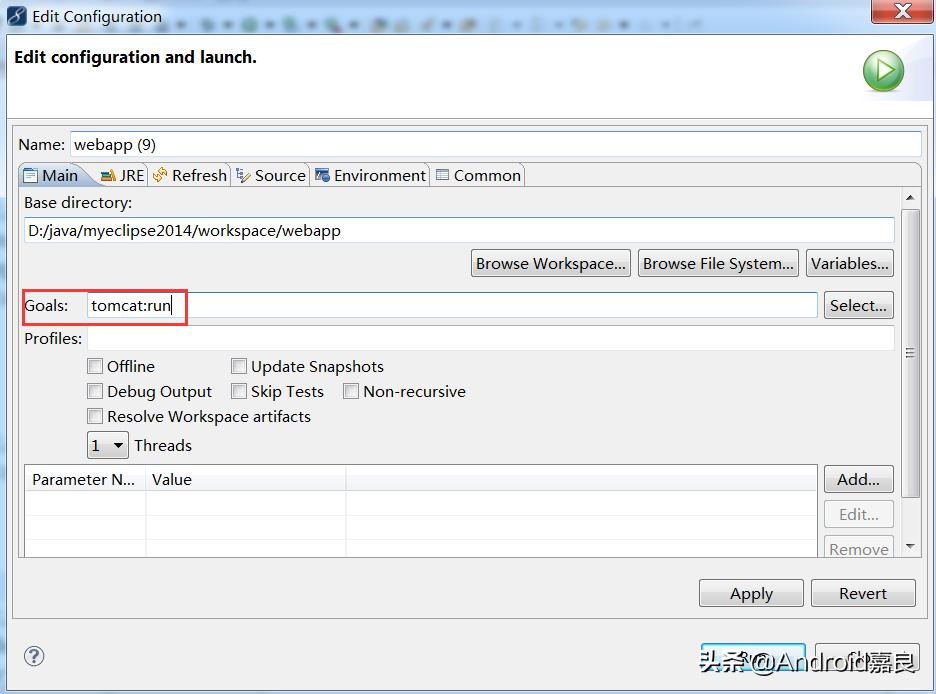Click the help question mark icon

(x=34, y=657)
